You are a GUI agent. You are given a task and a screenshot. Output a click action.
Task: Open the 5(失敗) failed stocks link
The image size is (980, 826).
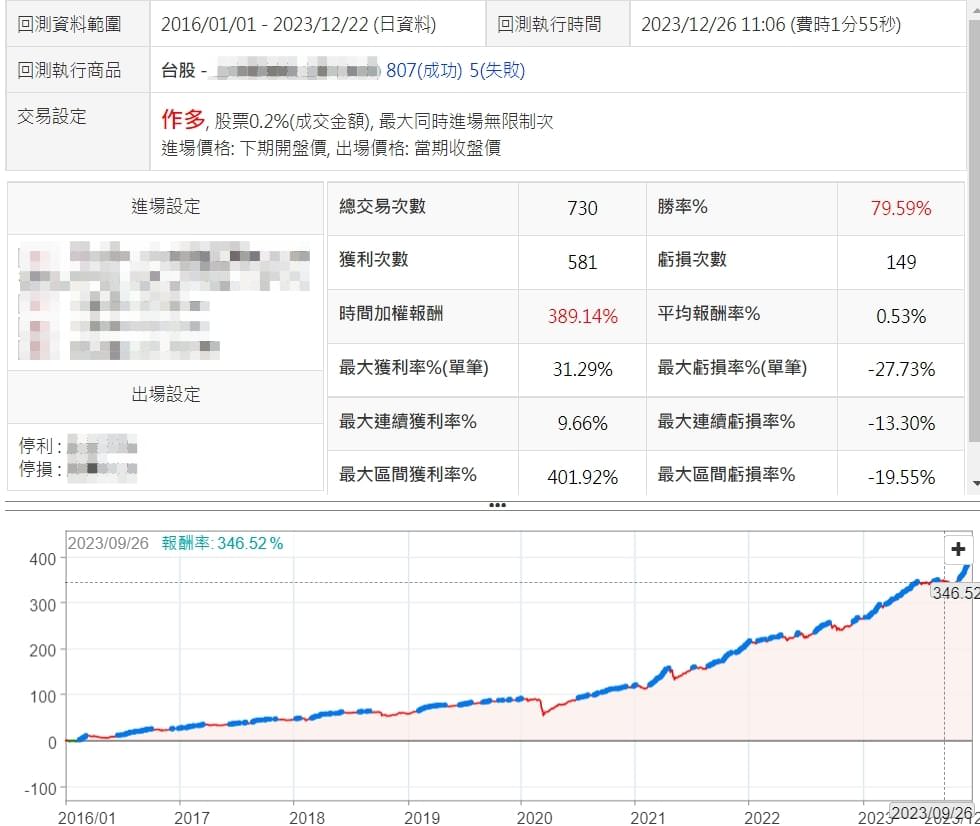497,70
